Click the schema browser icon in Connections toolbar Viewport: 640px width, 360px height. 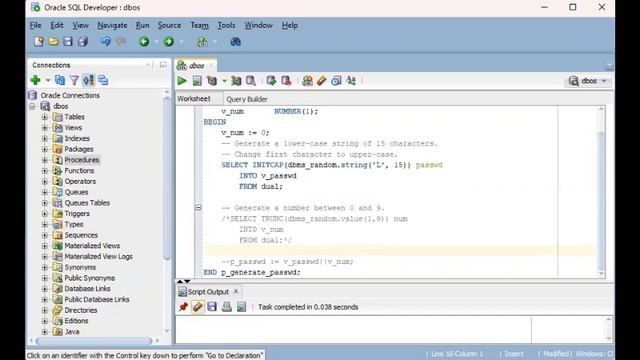pos(88,80)
